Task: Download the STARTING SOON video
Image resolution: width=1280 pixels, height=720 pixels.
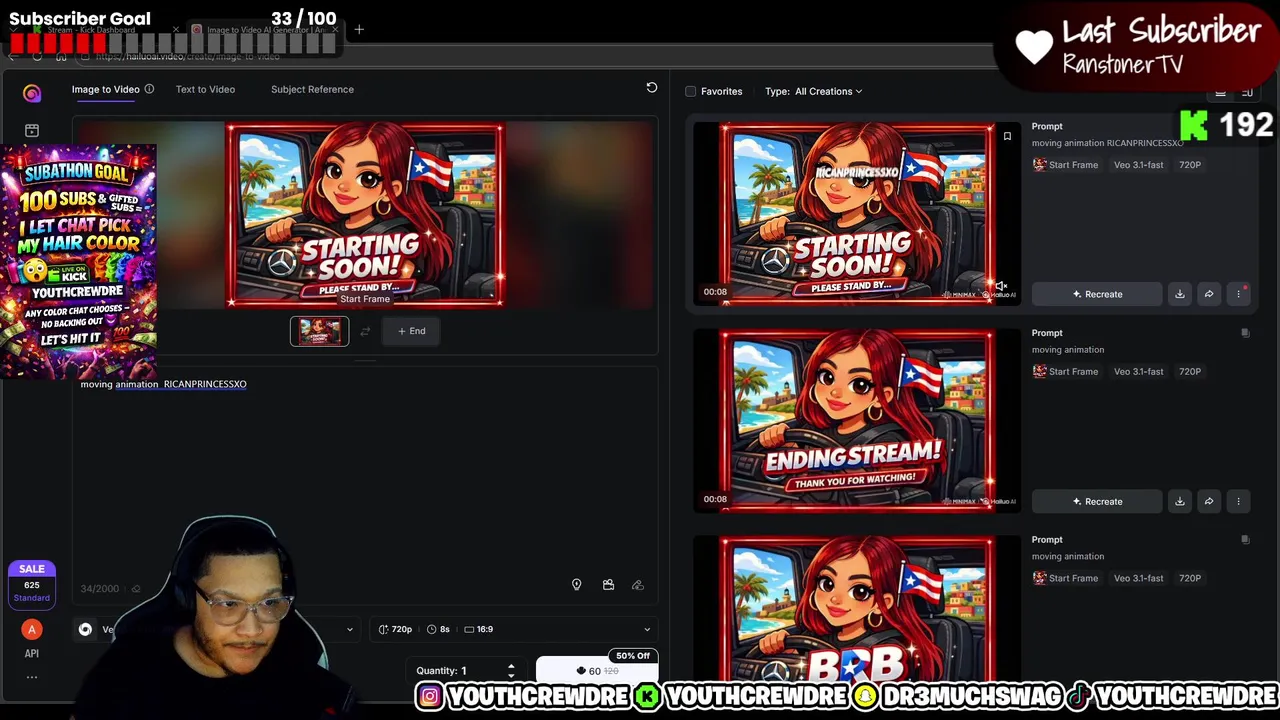Action: [1179, 294]
